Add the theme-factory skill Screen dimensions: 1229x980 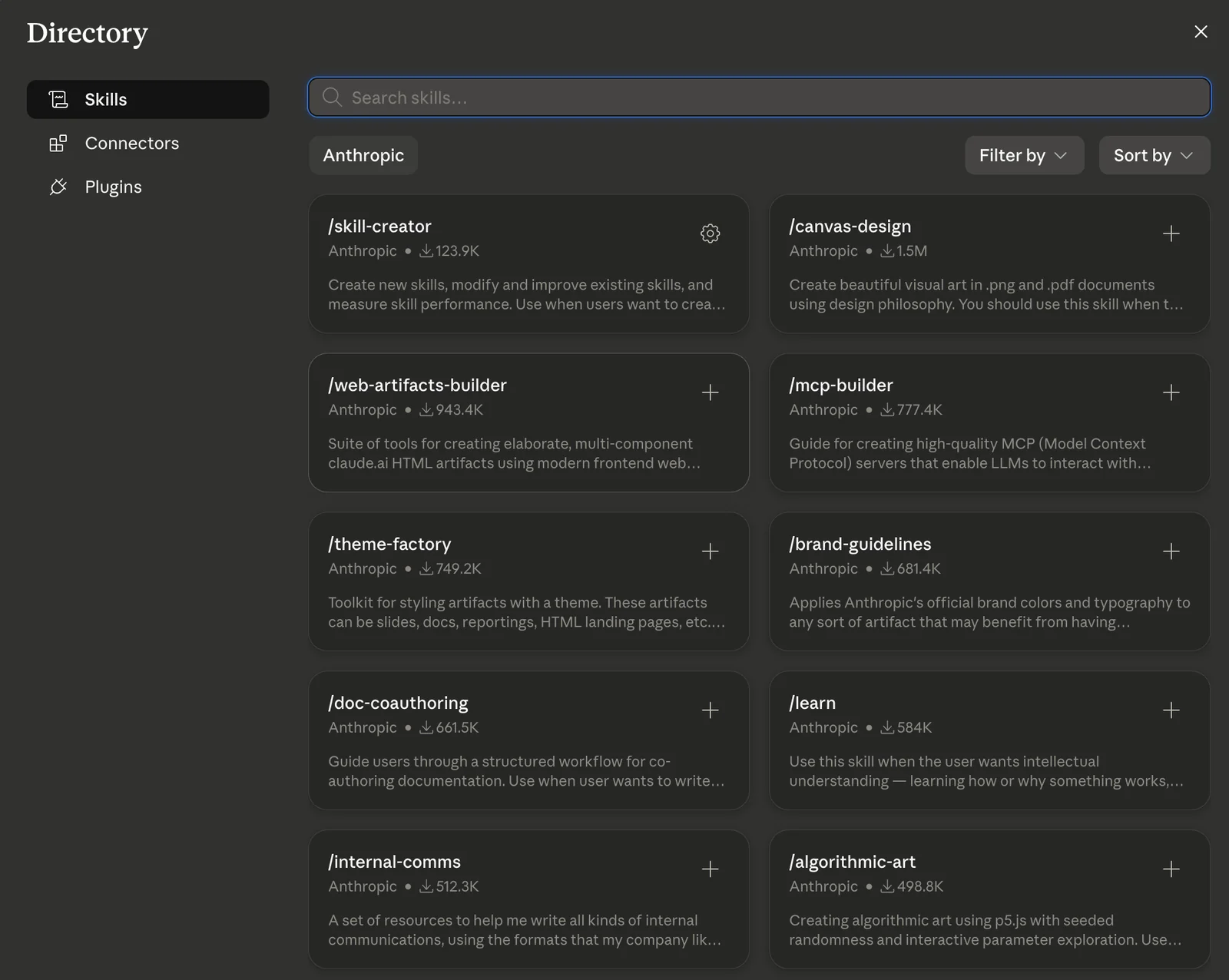pos(710,551)
